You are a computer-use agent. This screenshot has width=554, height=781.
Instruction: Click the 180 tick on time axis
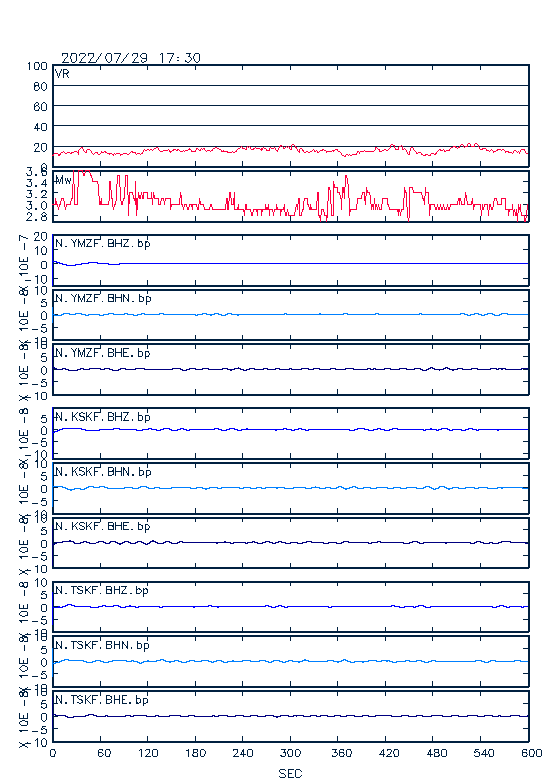[195, 753]
